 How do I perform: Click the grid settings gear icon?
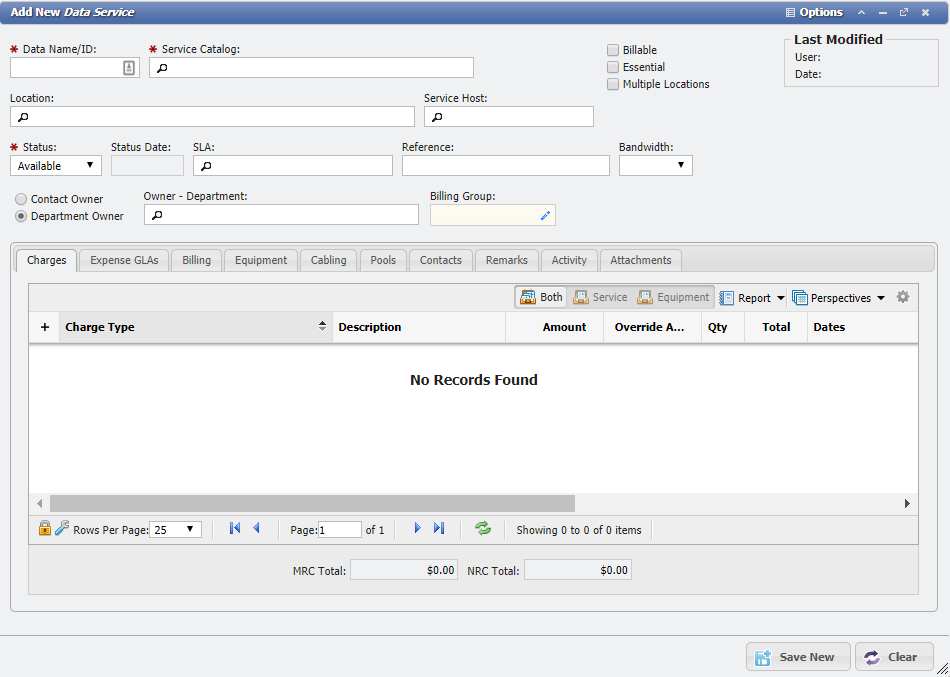(903, 297)
